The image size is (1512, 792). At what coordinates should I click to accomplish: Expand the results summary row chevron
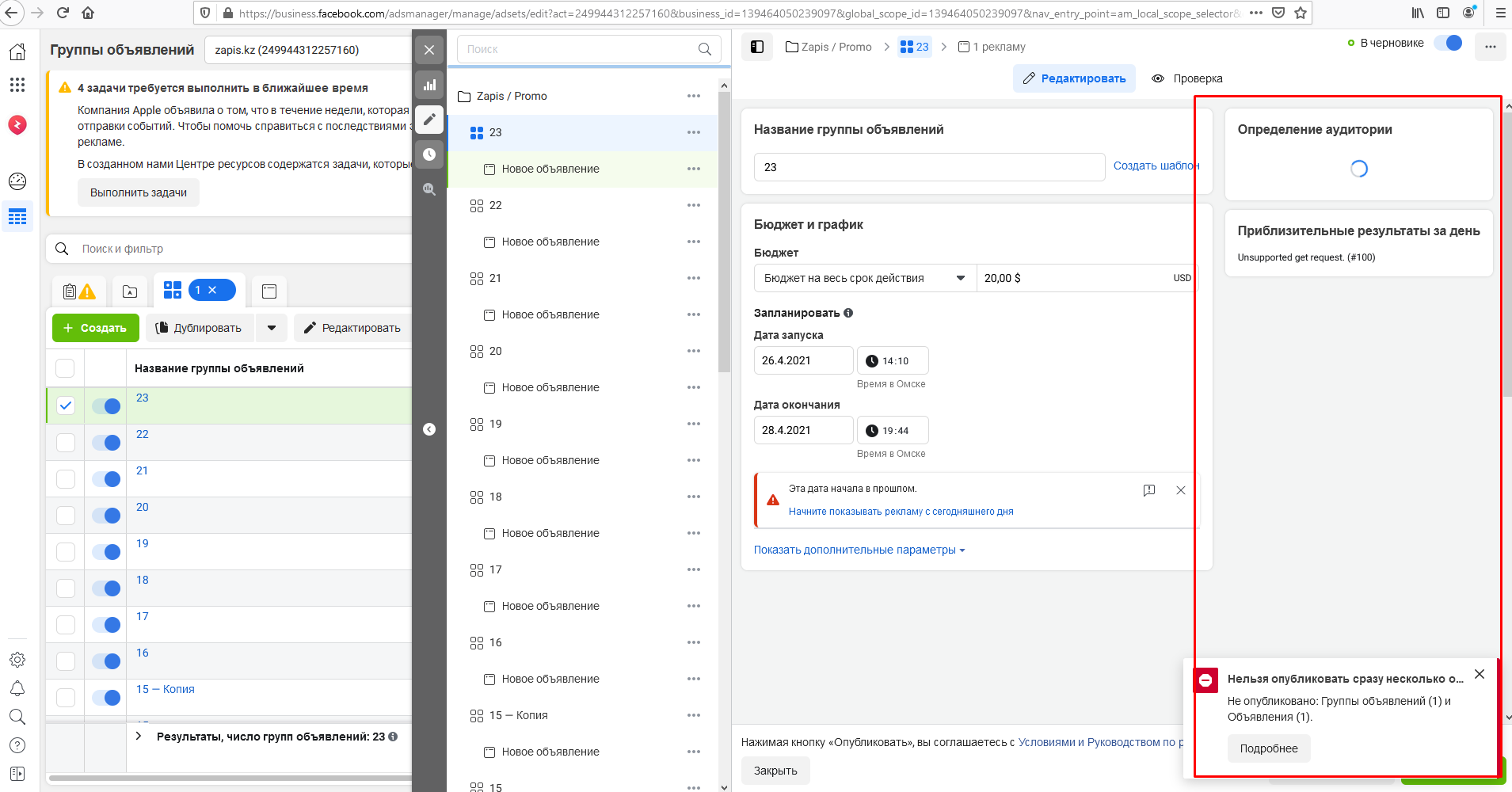(x=139, y=736)
